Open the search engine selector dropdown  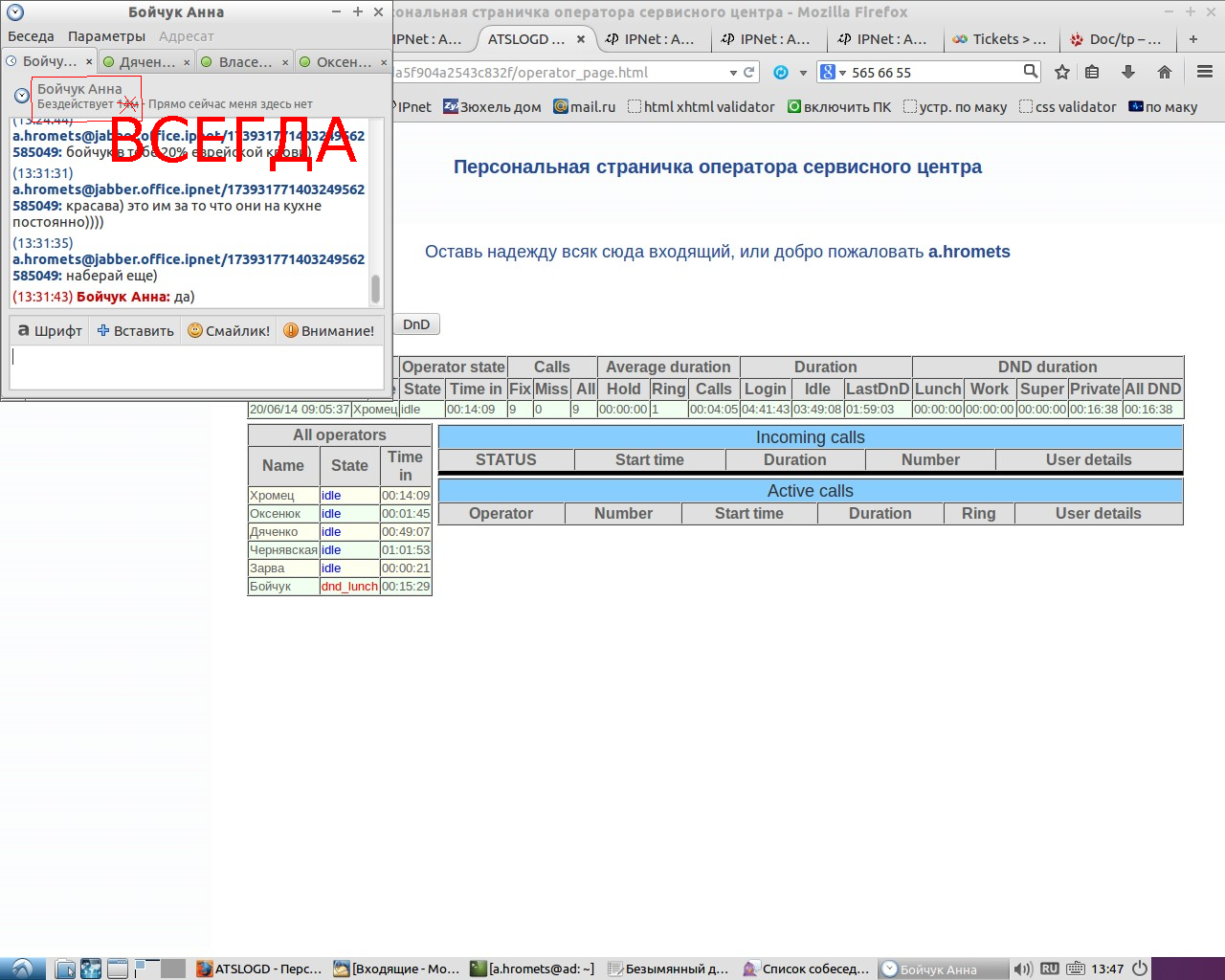(831, 72)
